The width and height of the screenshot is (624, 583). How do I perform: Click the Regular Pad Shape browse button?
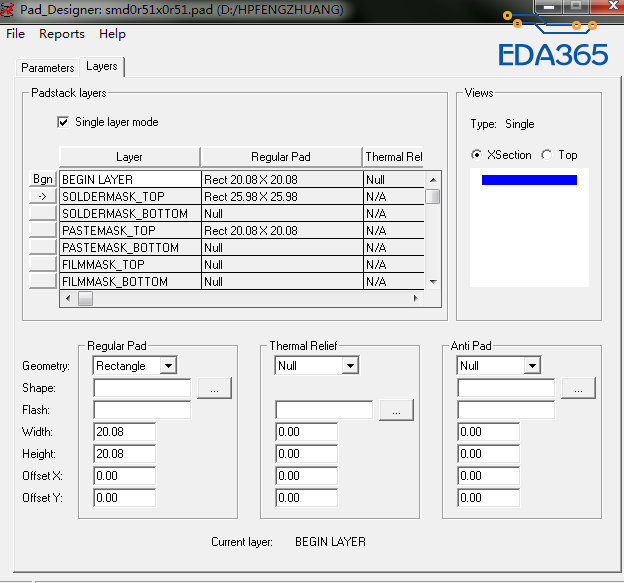(214, 388)
